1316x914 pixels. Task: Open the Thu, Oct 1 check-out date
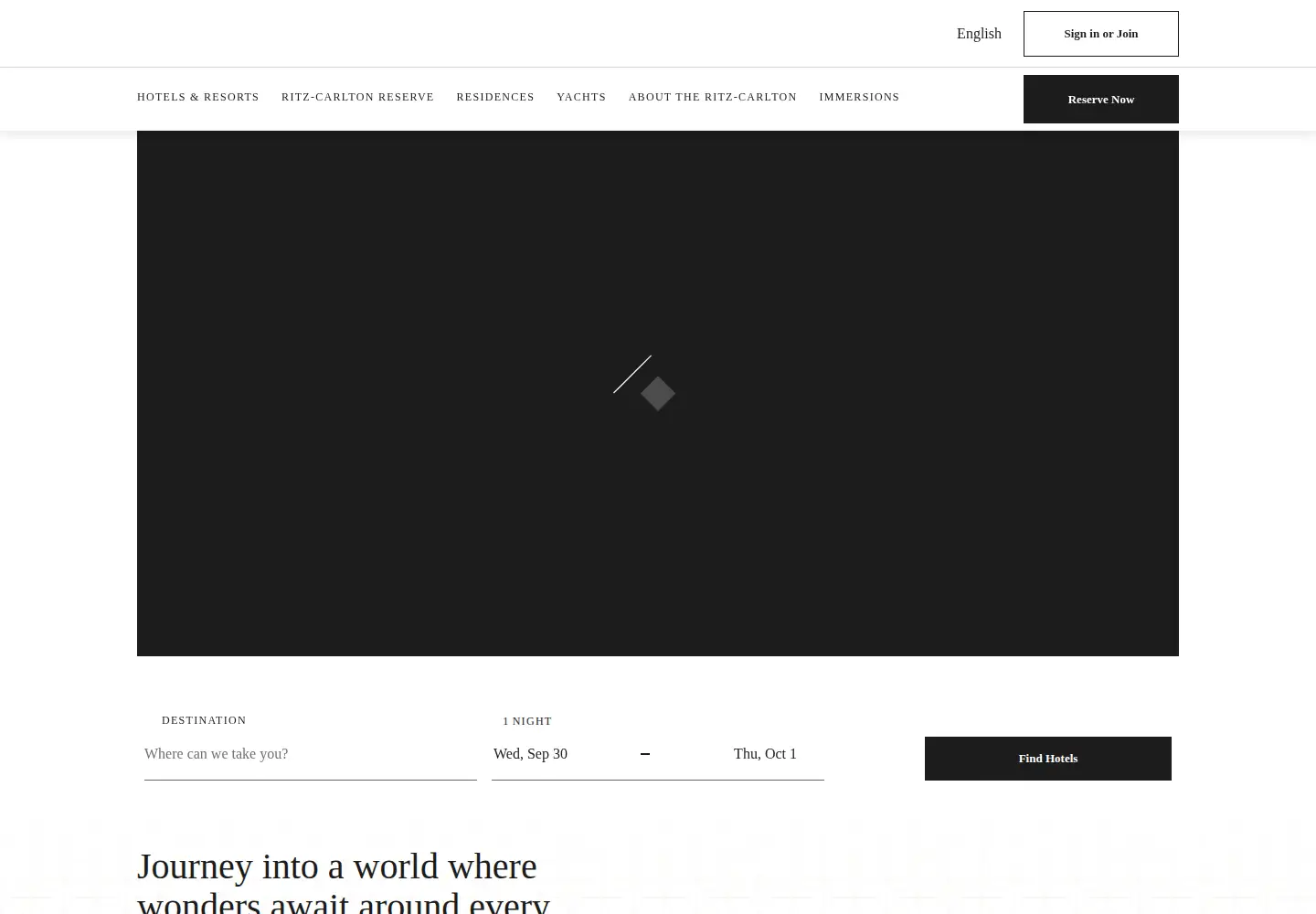point(765,754)
